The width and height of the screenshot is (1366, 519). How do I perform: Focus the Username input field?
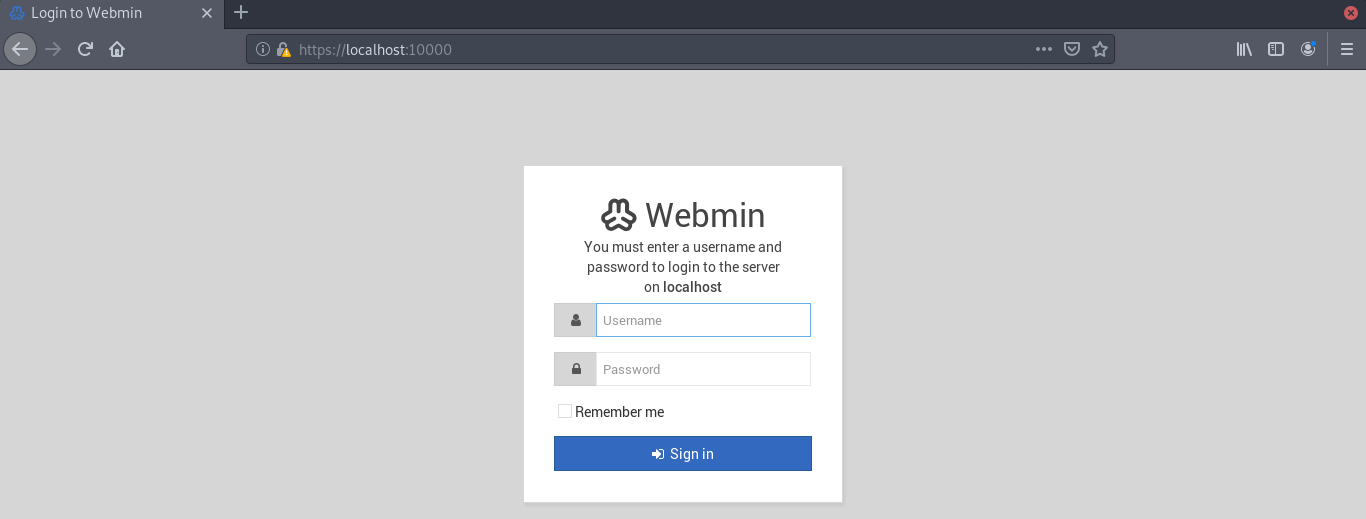[x=703, y=320]
